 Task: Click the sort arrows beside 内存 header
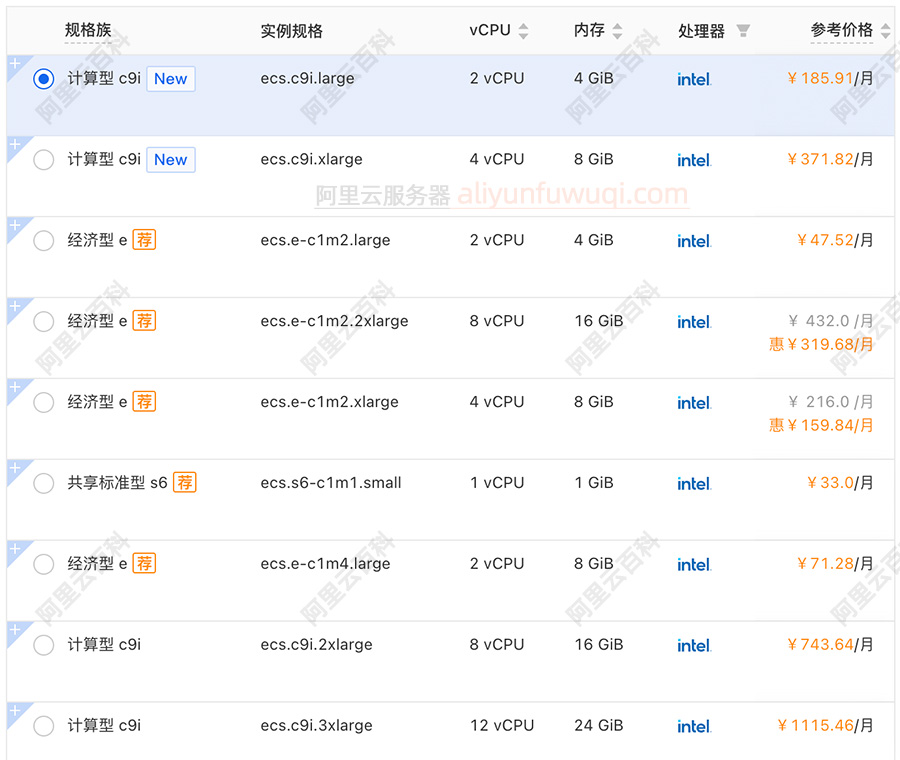617,31
